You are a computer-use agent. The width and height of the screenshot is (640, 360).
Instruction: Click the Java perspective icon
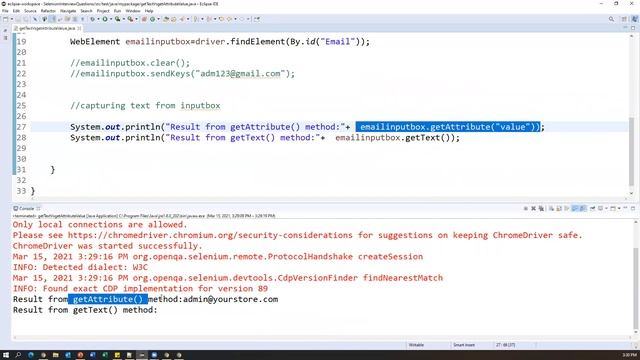634,19
